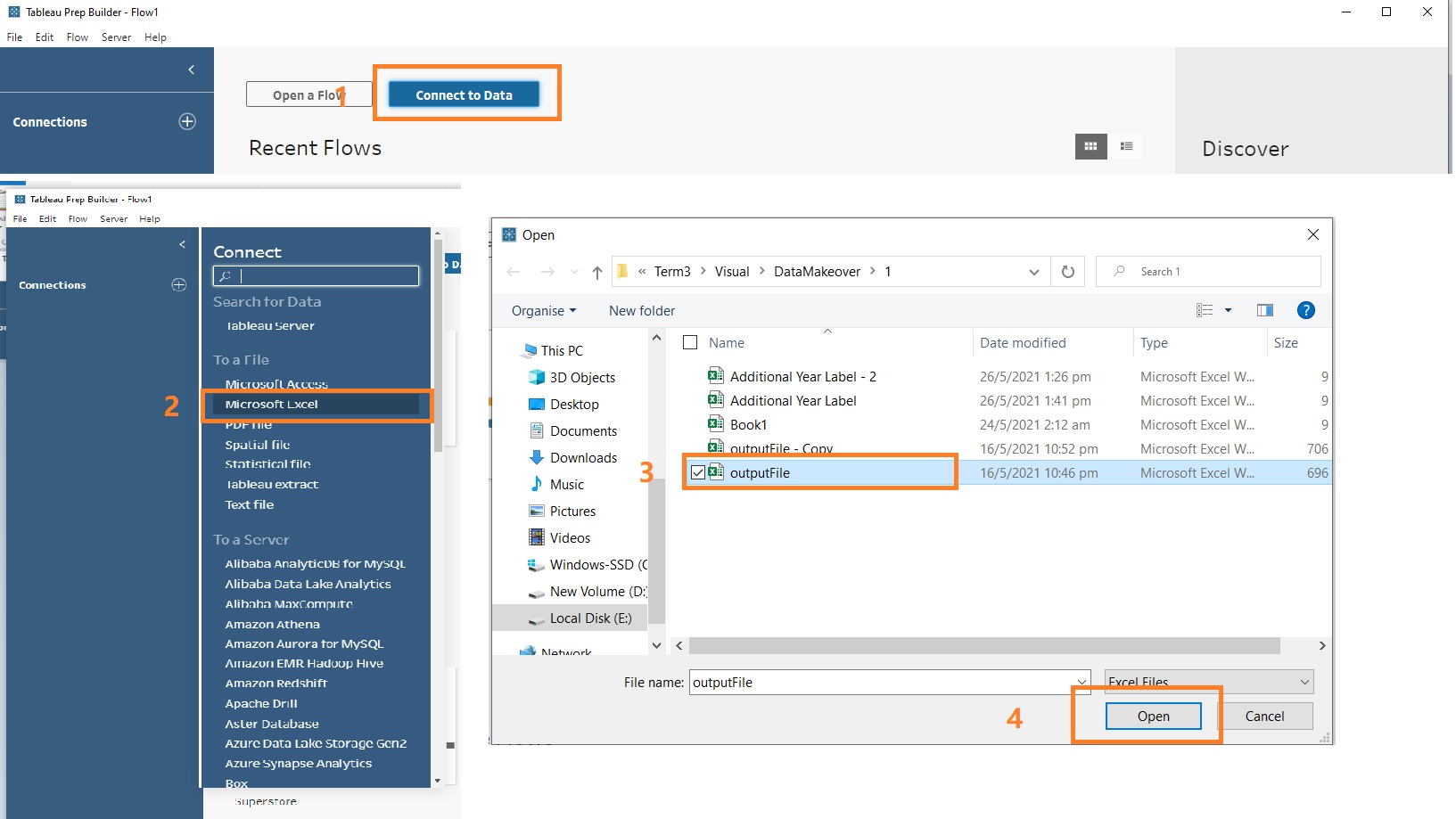Open the Edit menu in the top window

pyautogui.click(x=45, y=37)
